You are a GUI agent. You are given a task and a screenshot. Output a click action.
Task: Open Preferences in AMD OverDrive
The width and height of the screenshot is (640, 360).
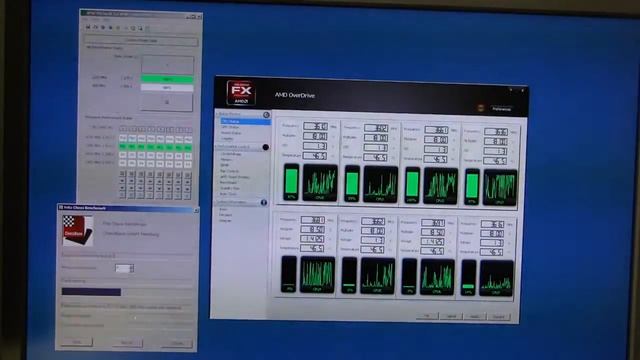pos(501,109)
